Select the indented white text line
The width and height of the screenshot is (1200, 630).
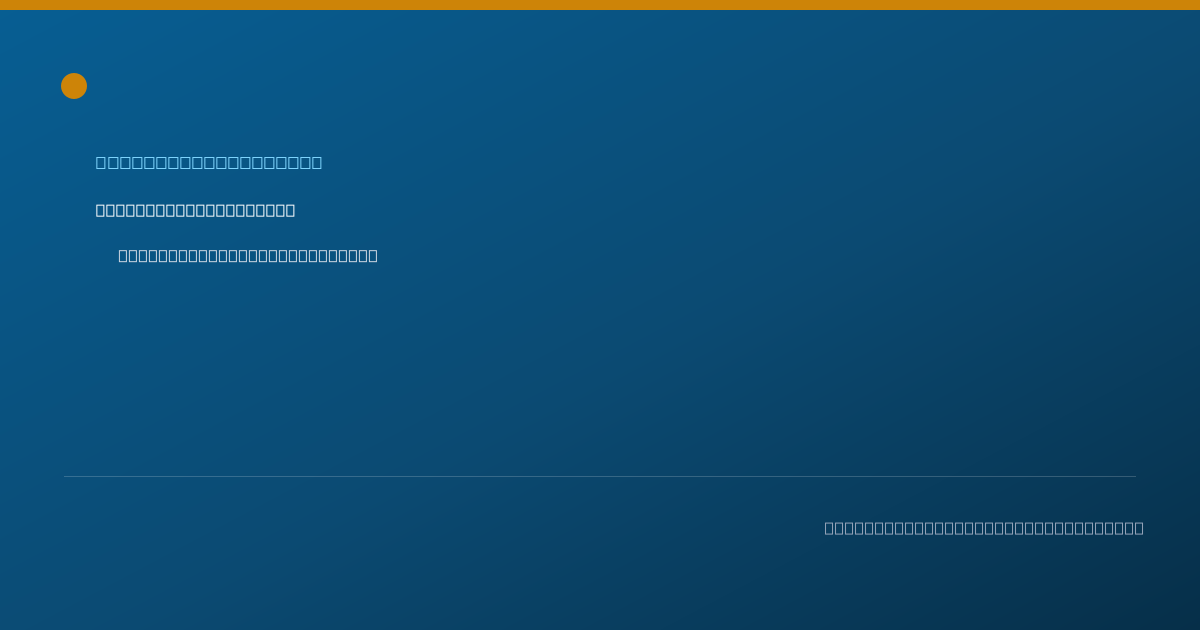tap(248, 255)
